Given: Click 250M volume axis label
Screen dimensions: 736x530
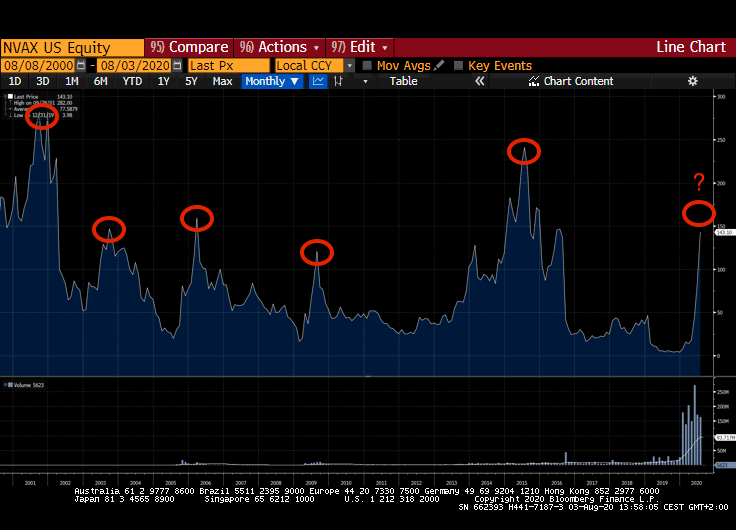Looking at the screenshot, I should tap(723, 392).
